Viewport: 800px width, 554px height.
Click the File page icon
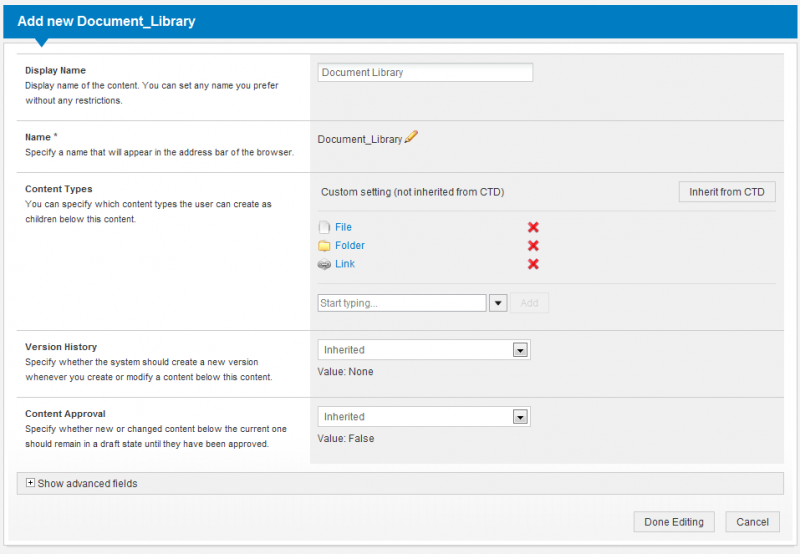pyautogui.click(x=324, y=227)
